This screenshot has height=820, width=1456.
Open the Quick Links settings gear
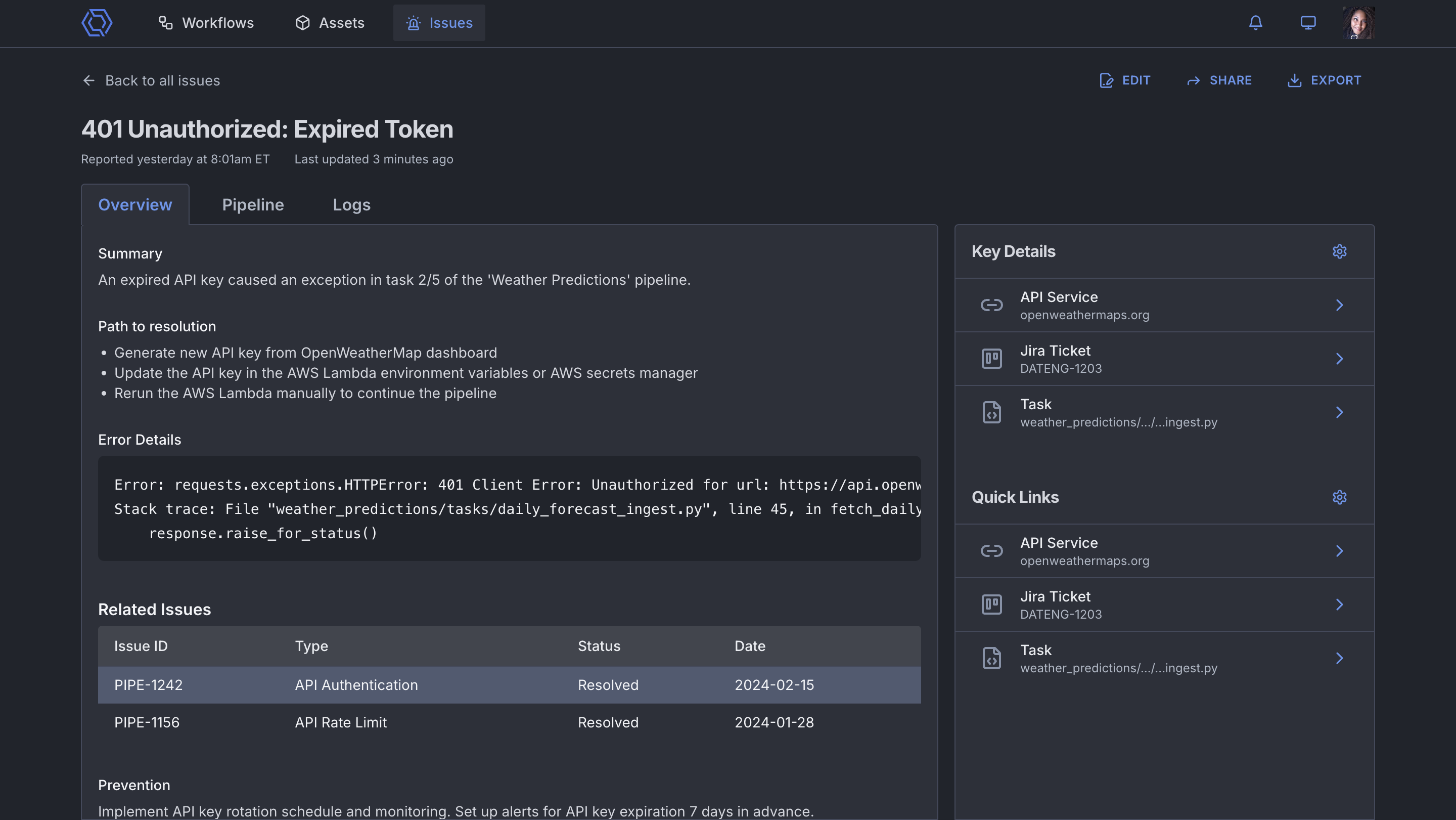[1340, 497]
